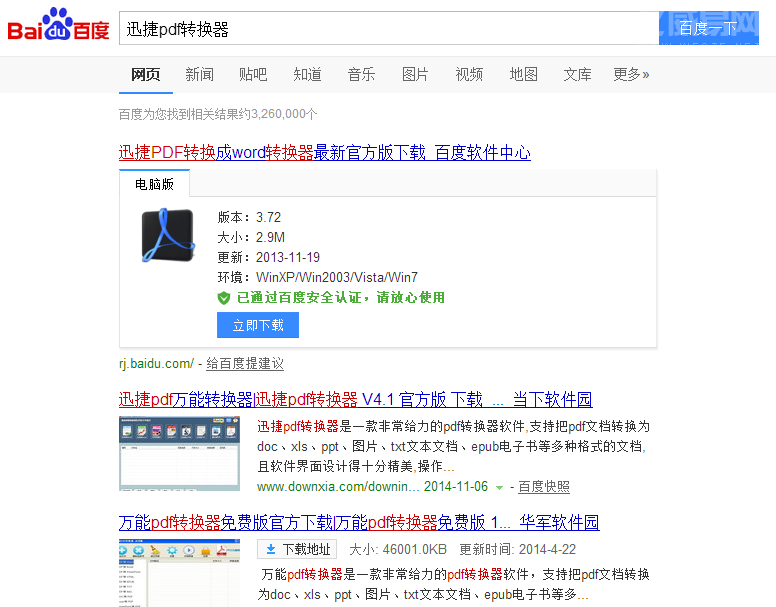The width and height of the screenshot is (776, 607).
Task: Open the 迅捷pdf万能转换器 V4.1 result link
Action: [355, 399]
